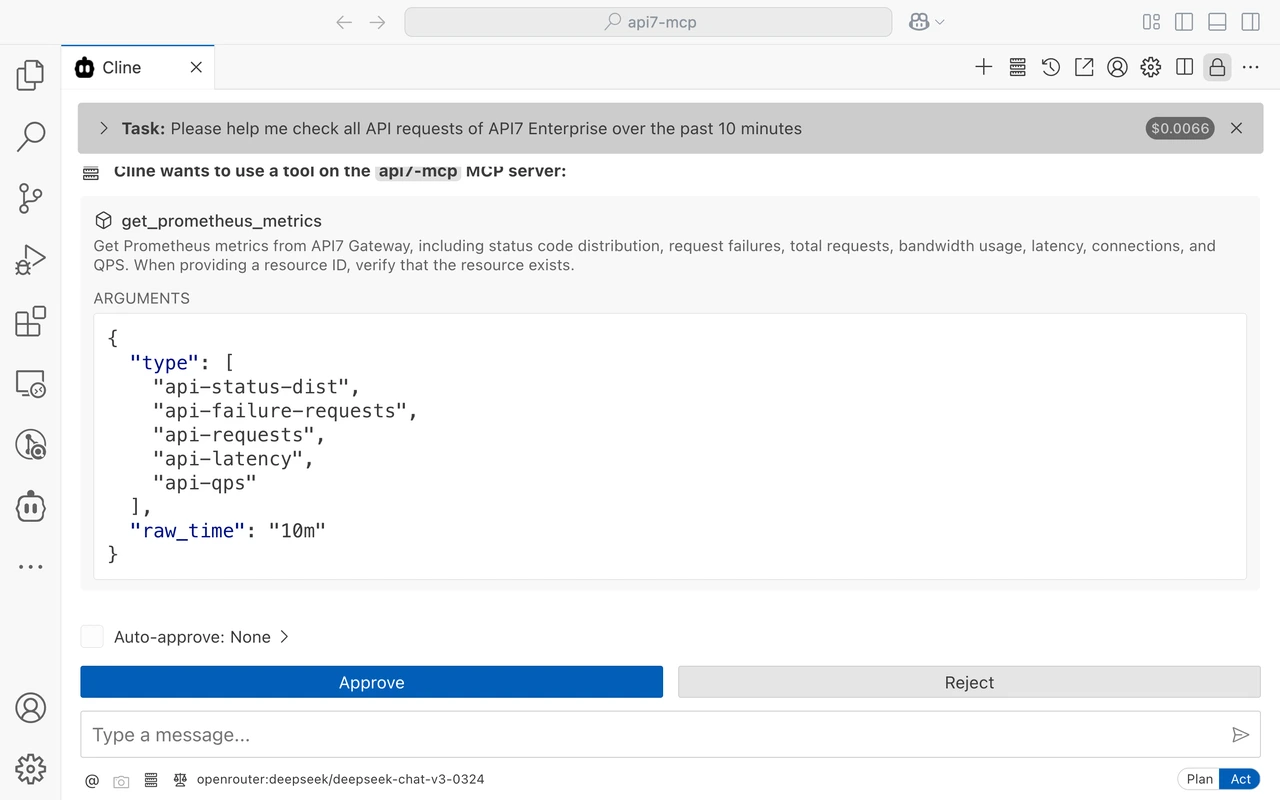Start a new Cline task with plus icon
The height and width of the screenshot is (800, 1280).
[x=984, y=67]
